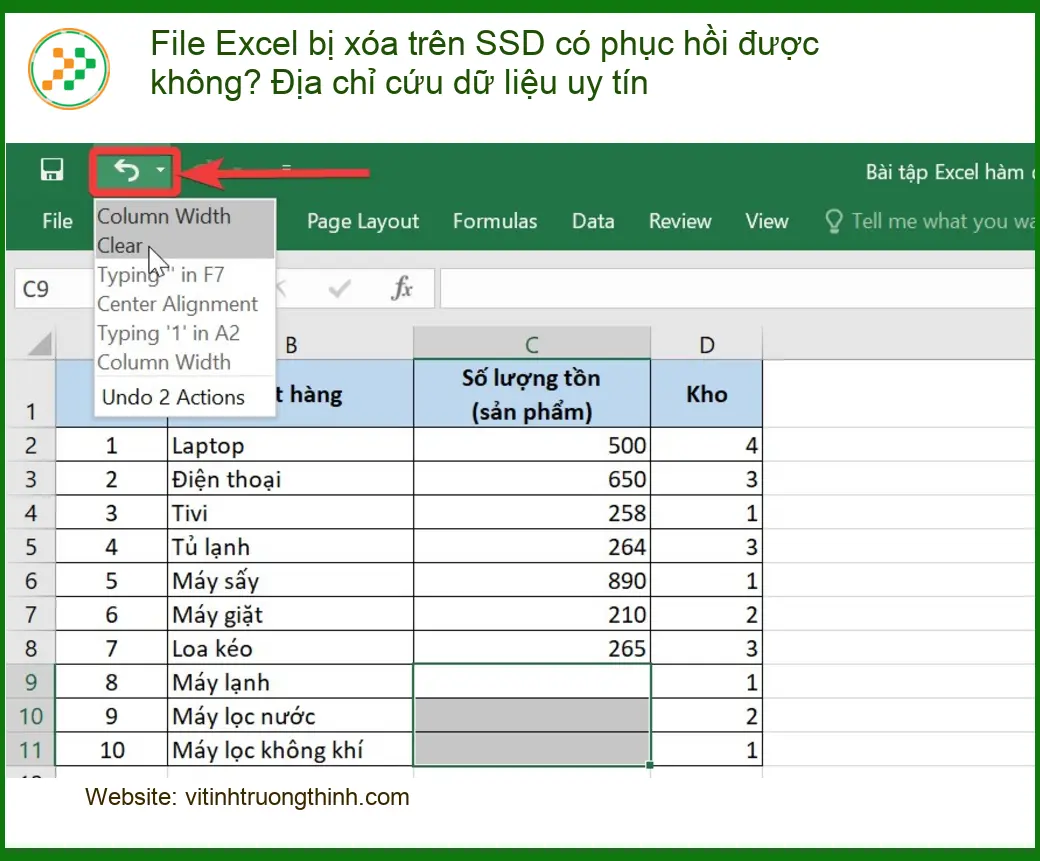Click the number 10 cell in column A
The image size is (1040, 861).
click(111, 750)
